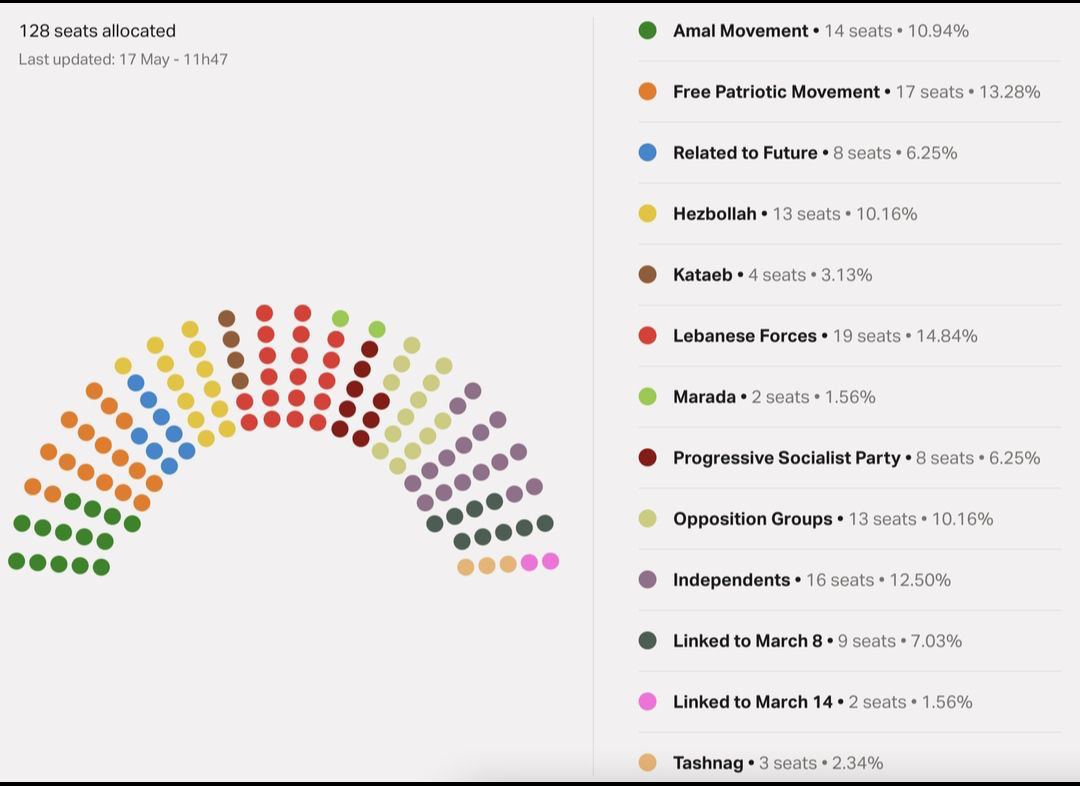Click the orange Free Patriotic Movement dot
The width and height of the screenshot is (1080, 786).
pyautogui.click(x=647, y=92)
